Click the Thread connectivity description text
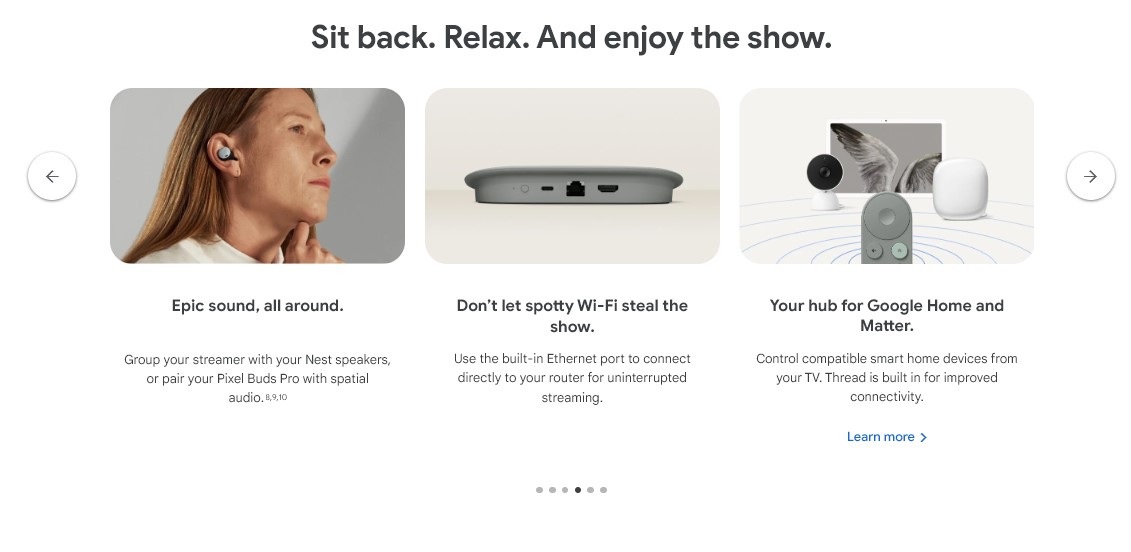Viewport: 1131px width, 552px height. pos(886,377)
